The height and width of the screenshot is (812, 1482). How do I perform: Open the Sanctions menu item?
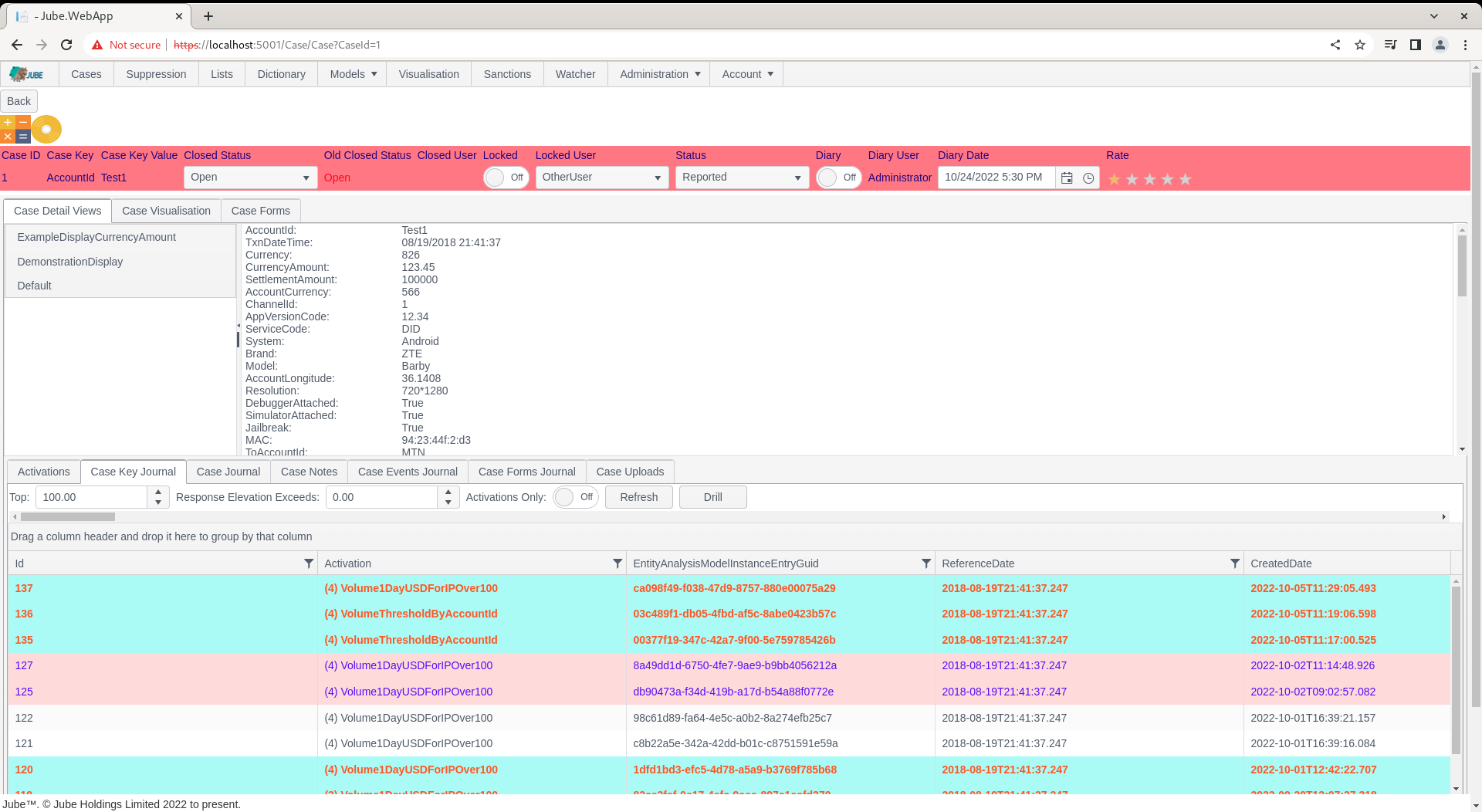(507, 74)
